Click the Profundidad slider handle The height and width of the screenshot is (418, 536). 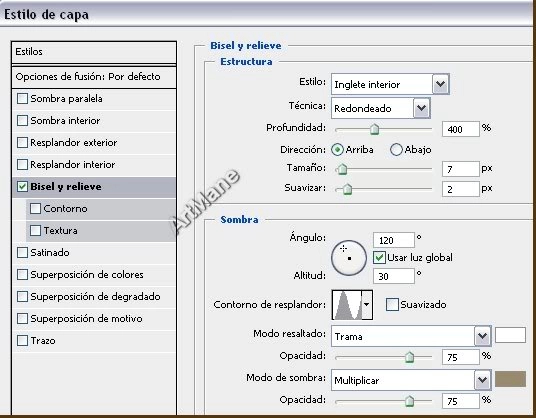[x=375, y=129]
